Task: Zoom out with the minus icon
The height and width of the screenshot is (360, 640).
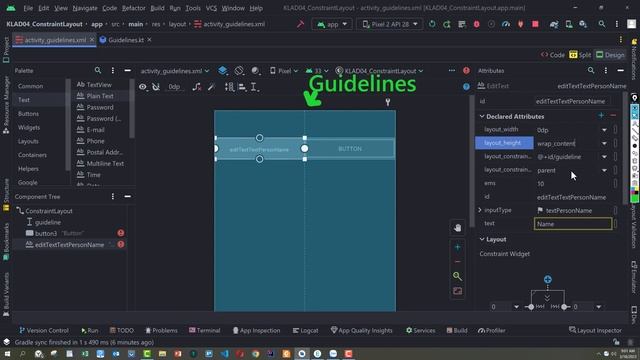Action: point(458,262)
